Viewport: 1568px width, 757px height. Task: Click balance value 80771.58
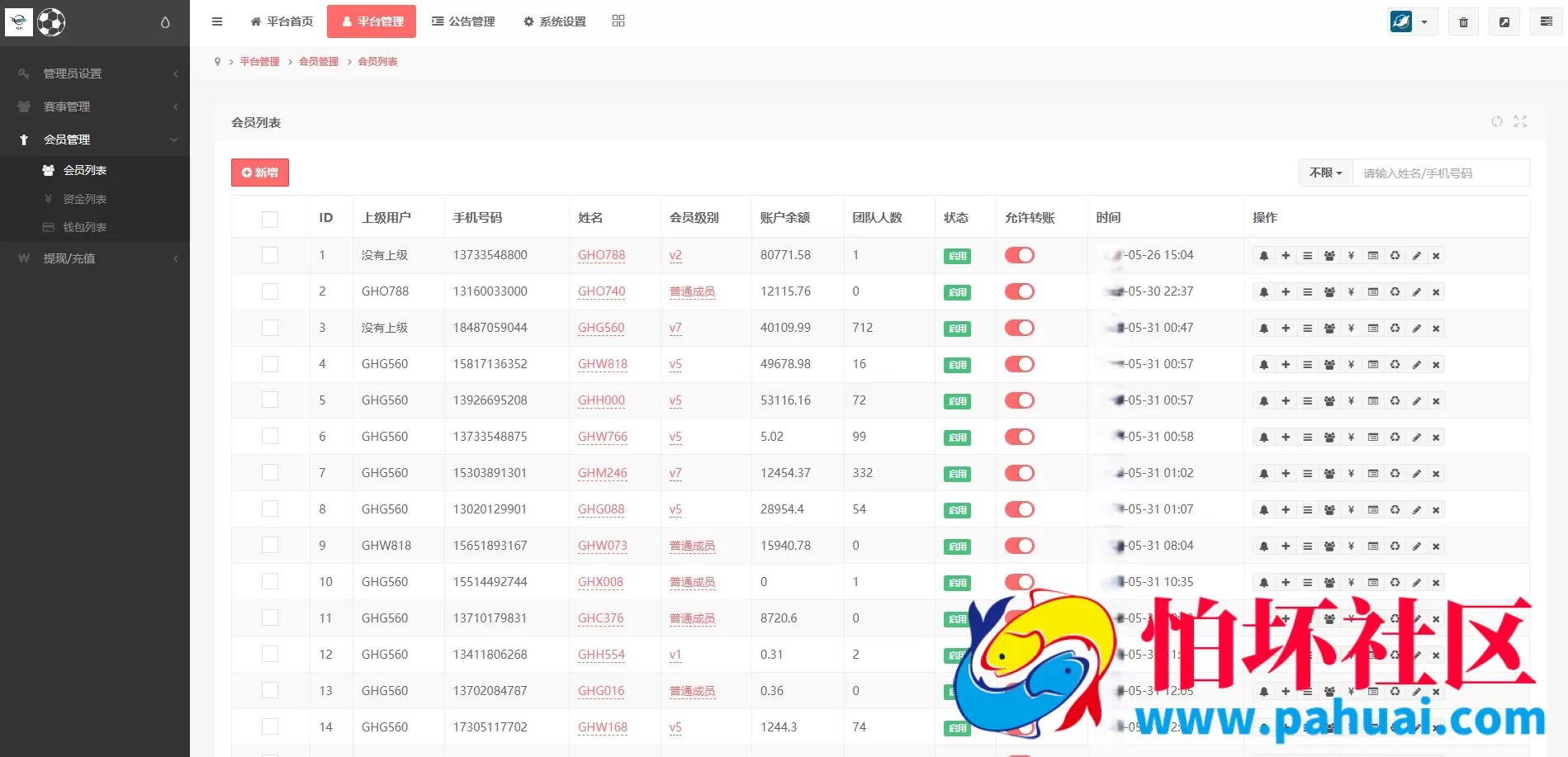tap(785, 255)
